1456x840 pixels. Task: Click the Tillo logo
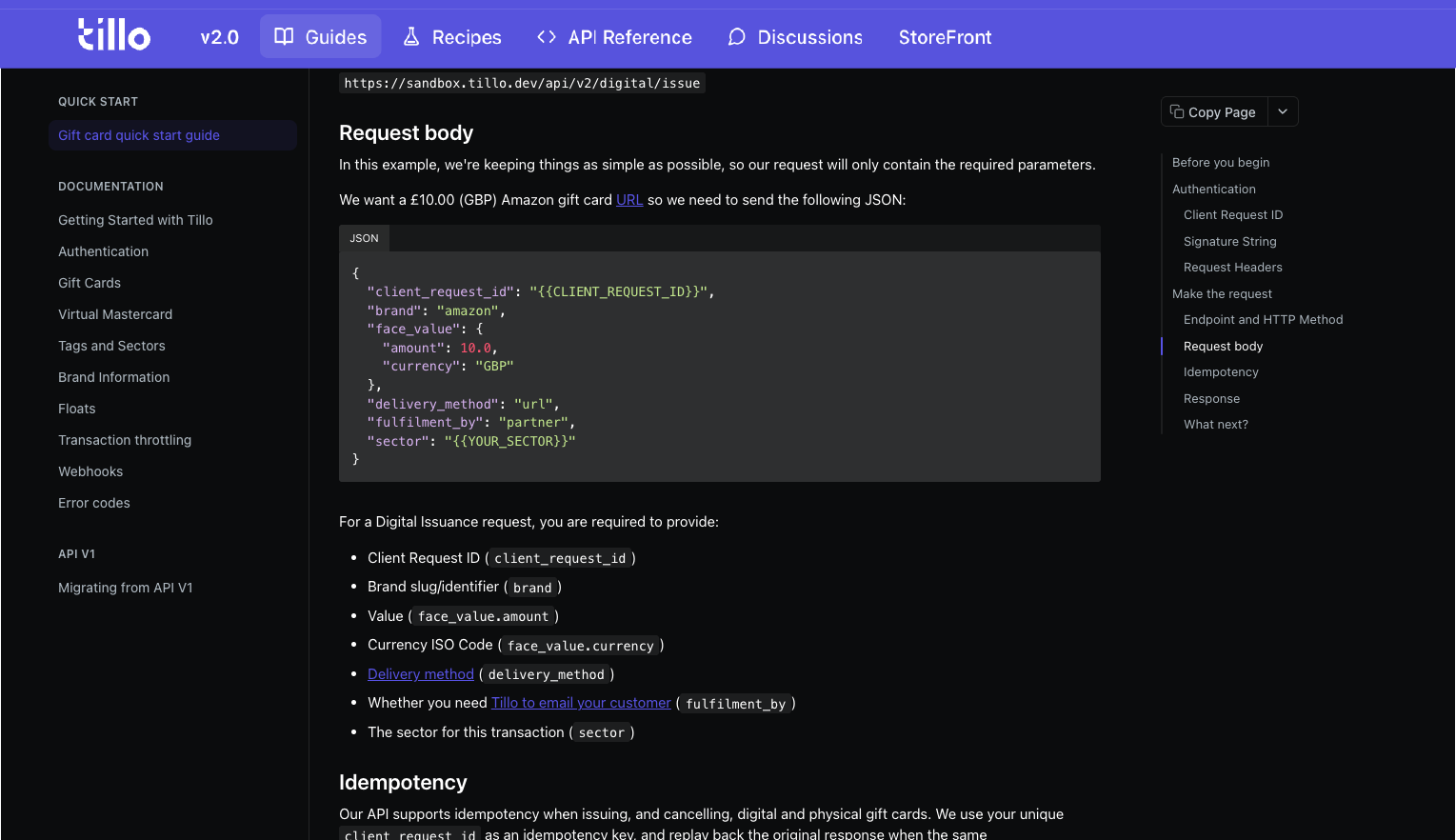coord(114,34)
